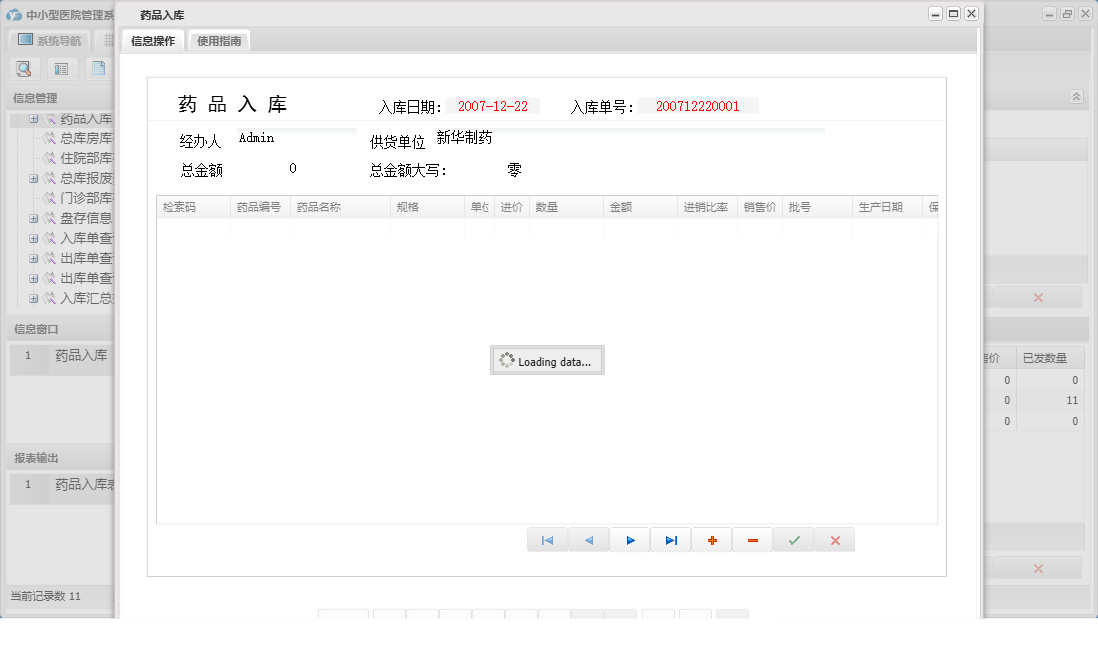Screen dimensions: 1098x655
Task: Confirm the entry with green checkmark icon
Action: pyautogui.click(x=793, y=539)
